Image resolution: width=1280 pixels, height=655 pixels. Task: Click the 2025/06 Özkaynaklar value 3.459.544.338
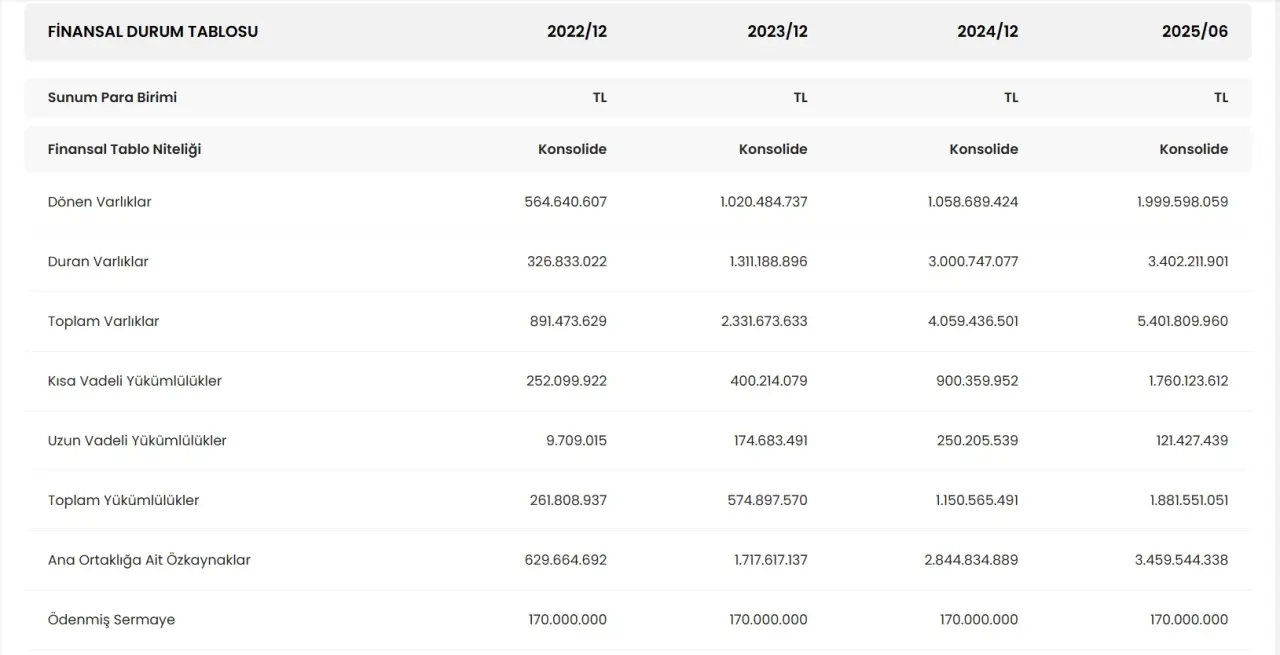tap(1181, 560)
